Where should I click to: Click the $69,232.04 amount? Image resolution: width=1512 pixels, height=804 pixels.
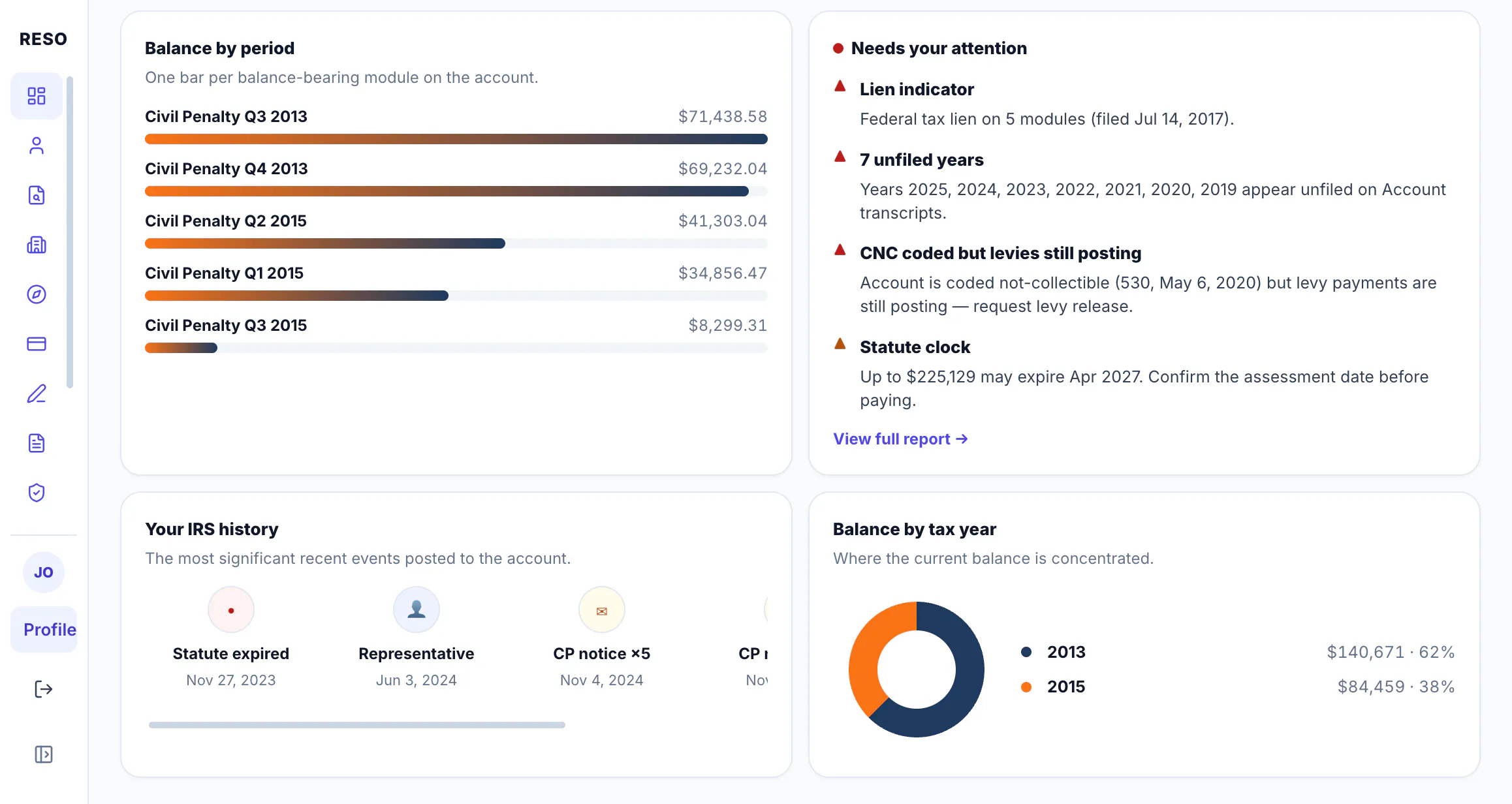click(723, 168)
